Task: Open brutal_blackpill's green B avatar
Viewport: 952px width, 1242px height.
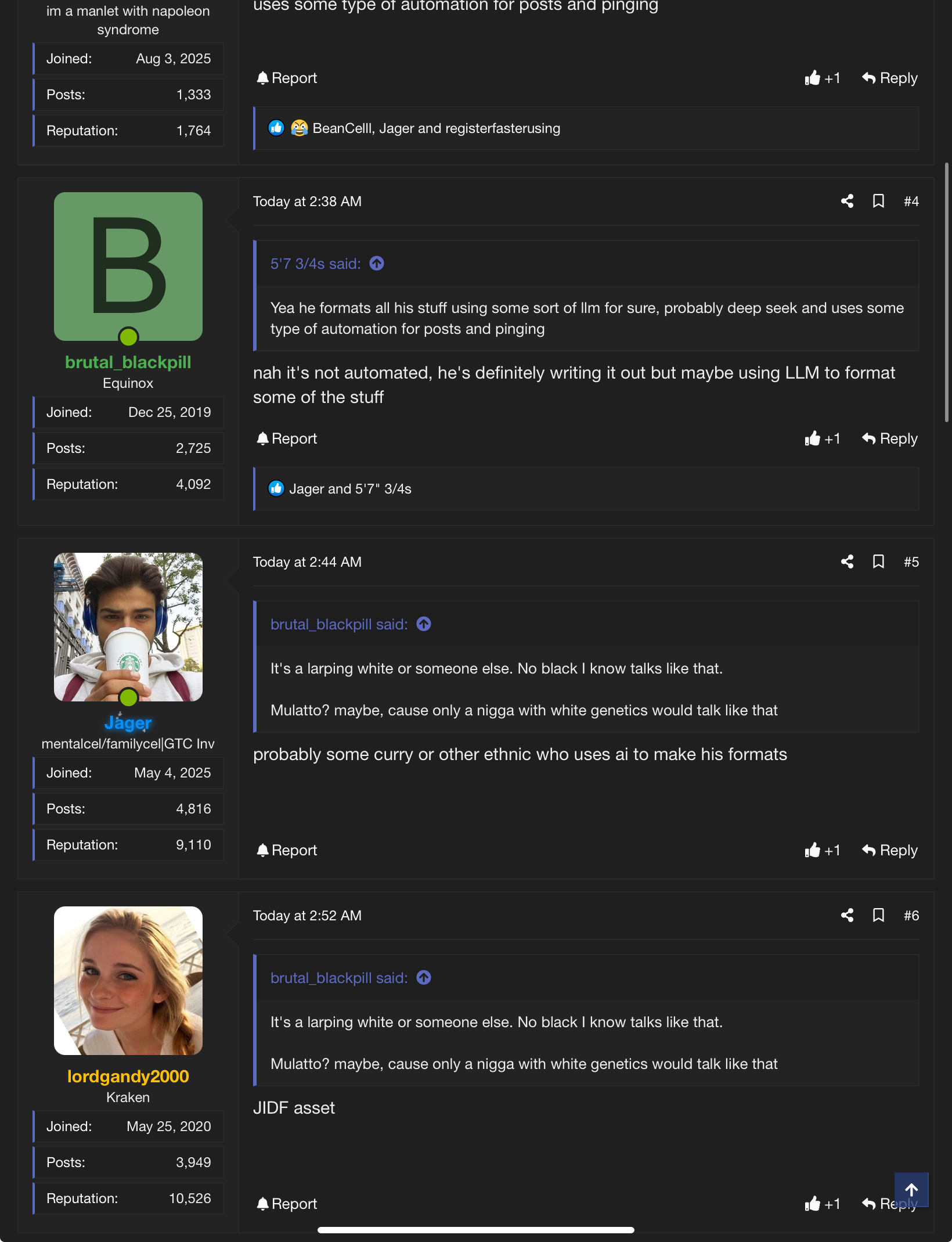Action: tap(128, 267)
